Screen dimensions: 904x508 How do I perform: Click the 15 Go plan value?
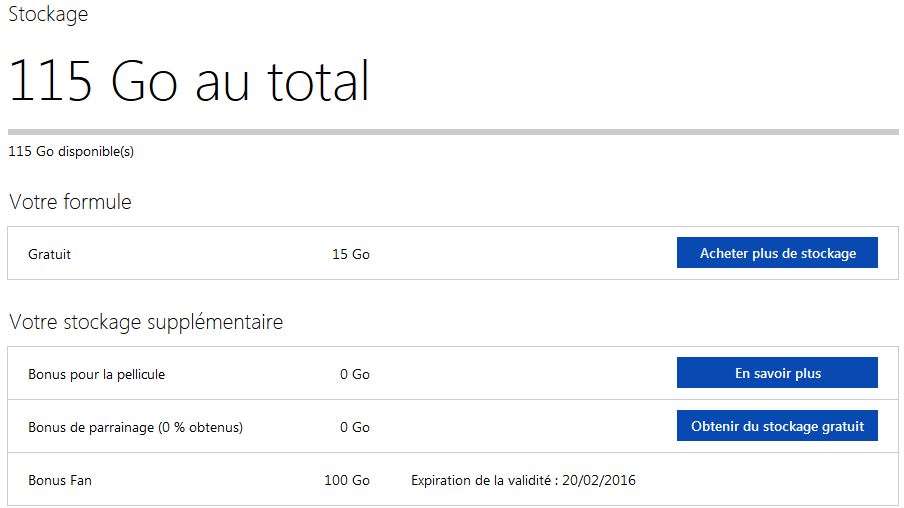(x=351, y=254)
